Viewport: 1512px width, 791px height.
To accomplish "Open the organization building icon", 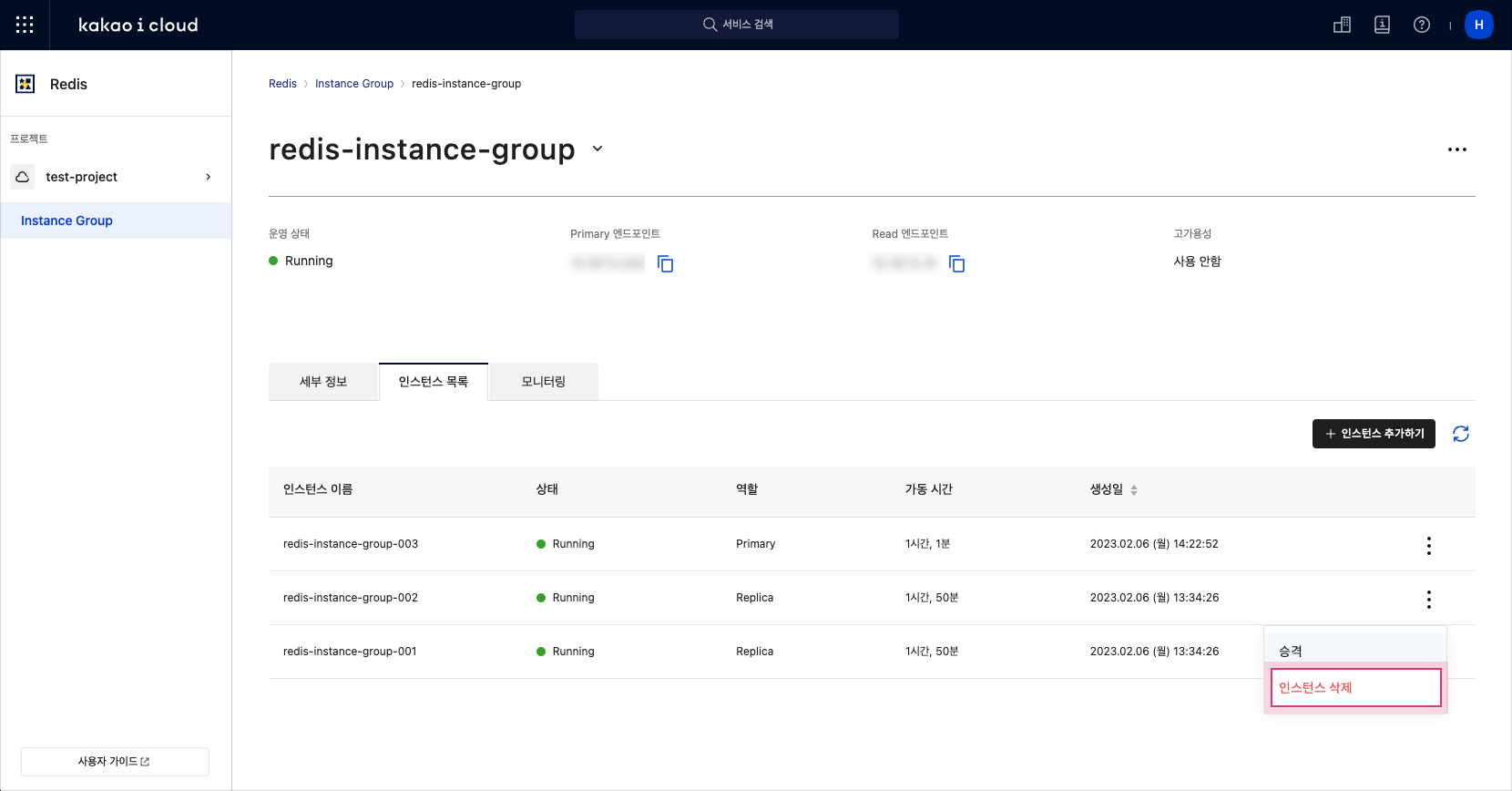I will point(1342,25).
